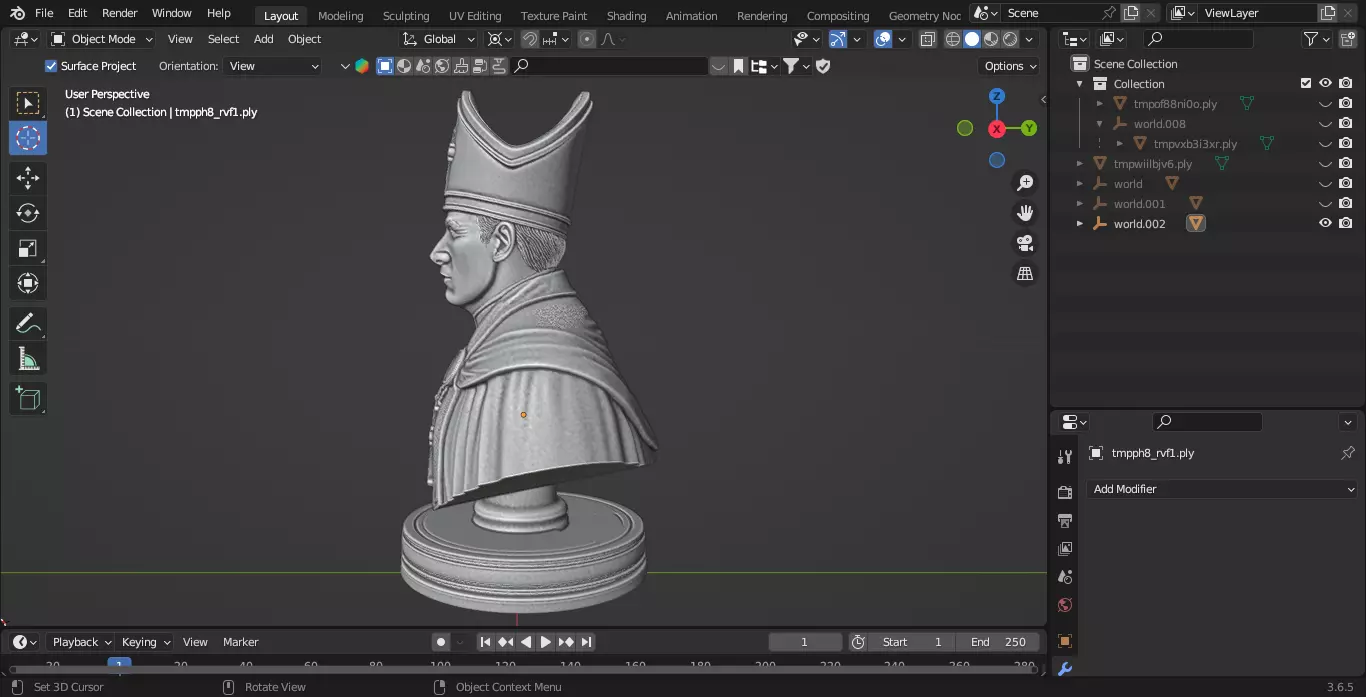Screen dimensions: 1366x697
Task: Expand the Add Modifier dropdown
Action: 1222,489
